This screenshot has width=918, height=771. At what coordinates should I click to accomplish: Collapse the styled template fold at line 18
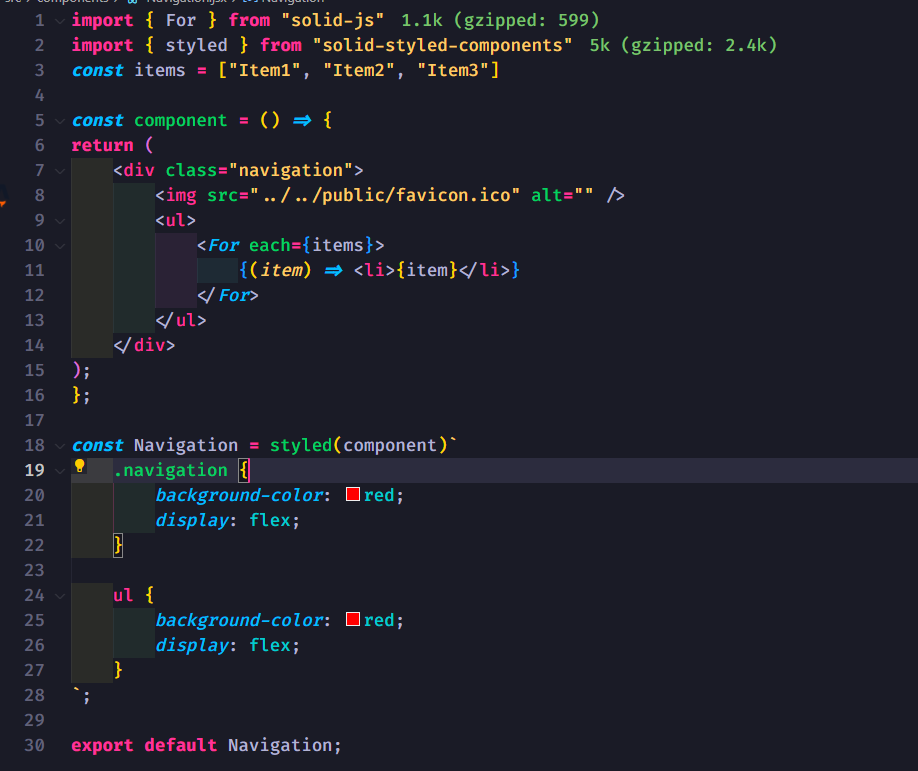60,446
